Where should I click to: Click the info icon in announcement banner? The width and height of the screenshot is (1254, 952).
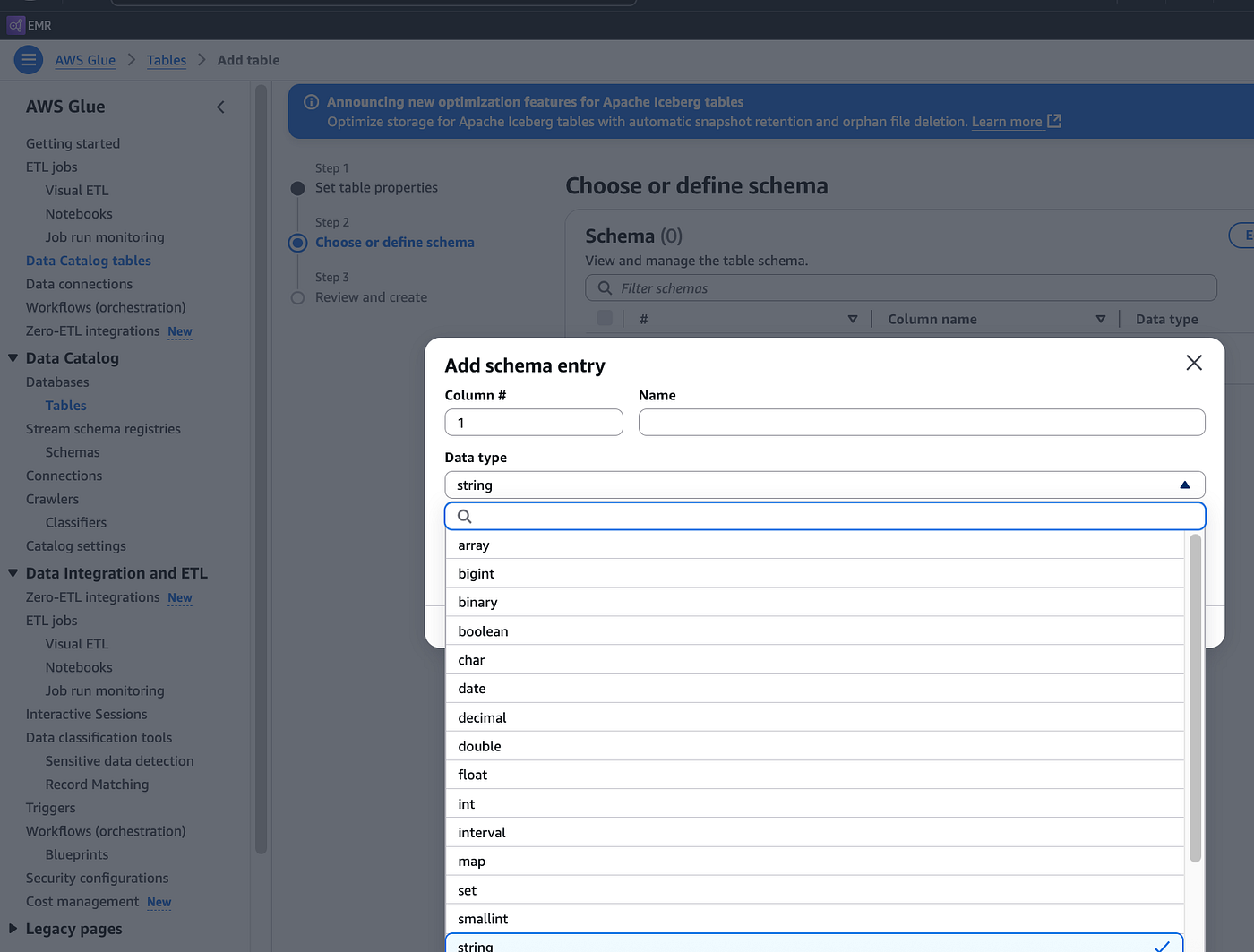pyautogui.click(x=312, y=102)
